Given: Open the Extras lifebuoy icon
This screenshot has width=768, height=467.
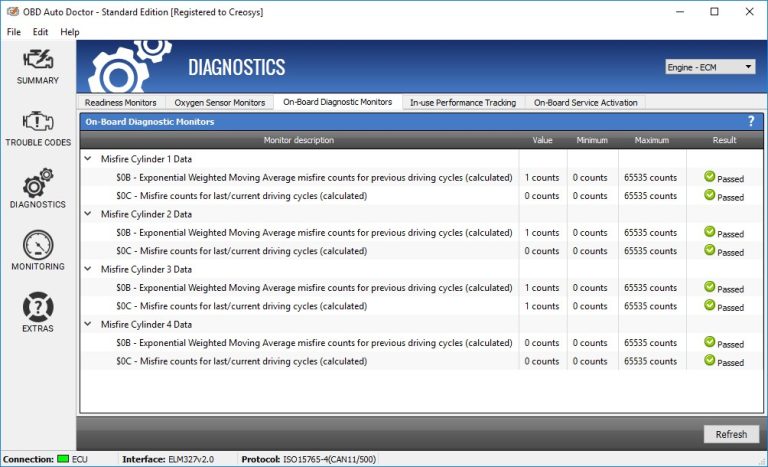Looking at the screenshot, I should (38, 307).
